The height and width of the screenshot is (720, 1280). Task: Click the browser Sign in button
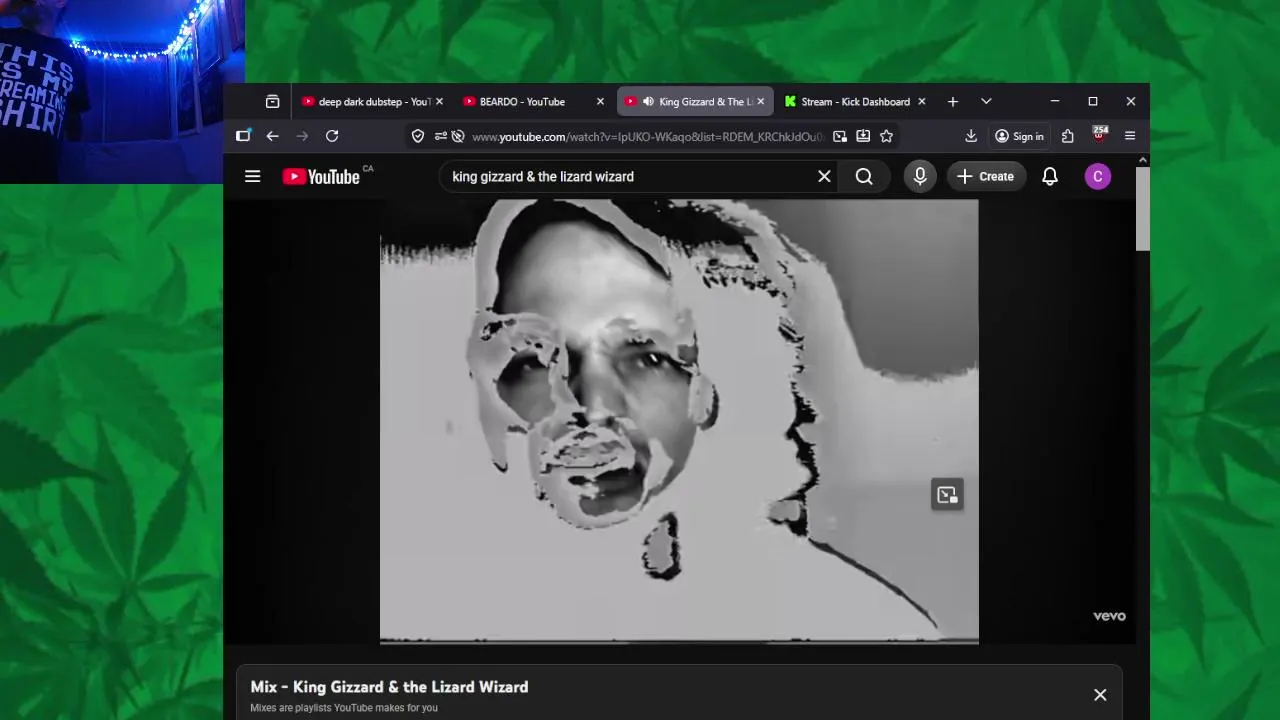pos(1019,136)
